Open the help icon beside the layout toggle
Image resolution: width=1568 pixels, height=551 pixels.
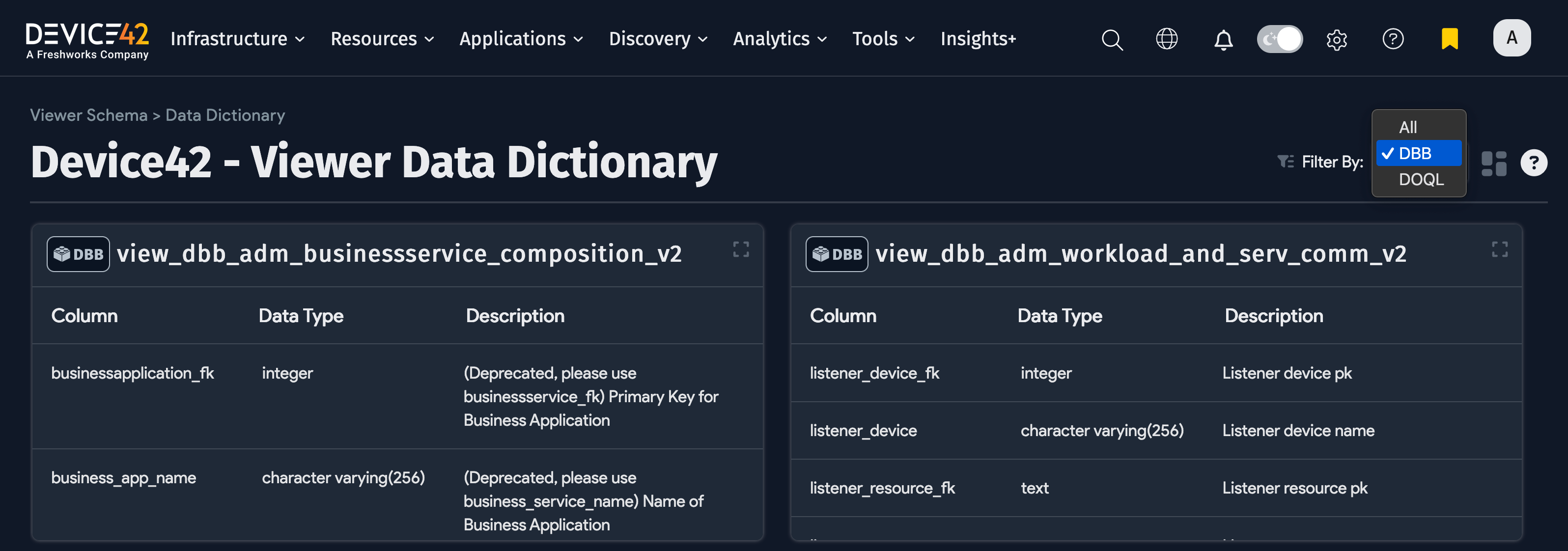point(1535,162)
